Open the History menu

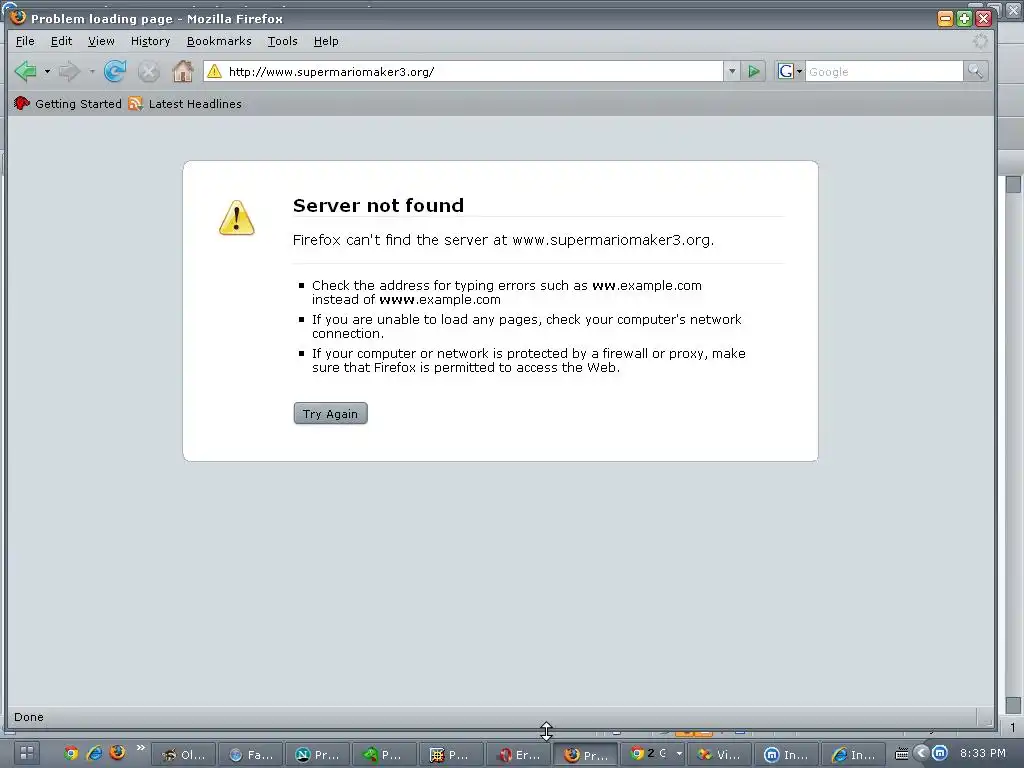pos(150,41)
